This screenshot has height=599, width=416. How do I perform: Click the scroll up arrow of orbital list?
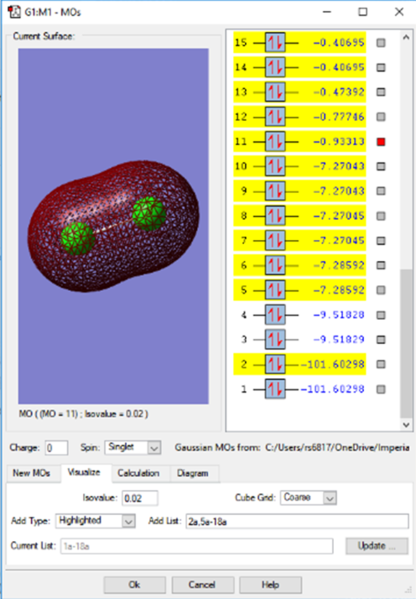pos(406,37)
